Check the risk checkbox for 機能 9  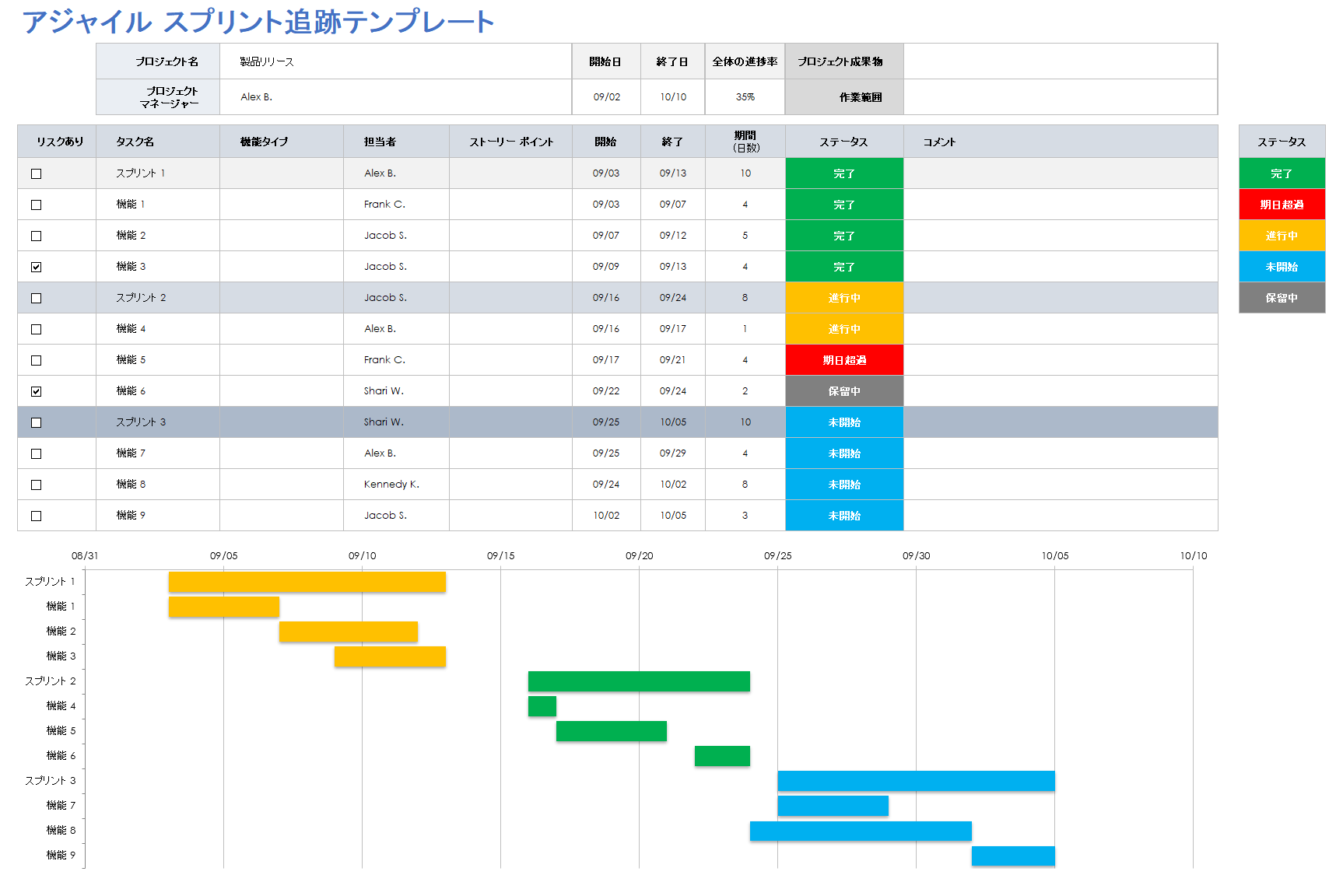point(36,516)
